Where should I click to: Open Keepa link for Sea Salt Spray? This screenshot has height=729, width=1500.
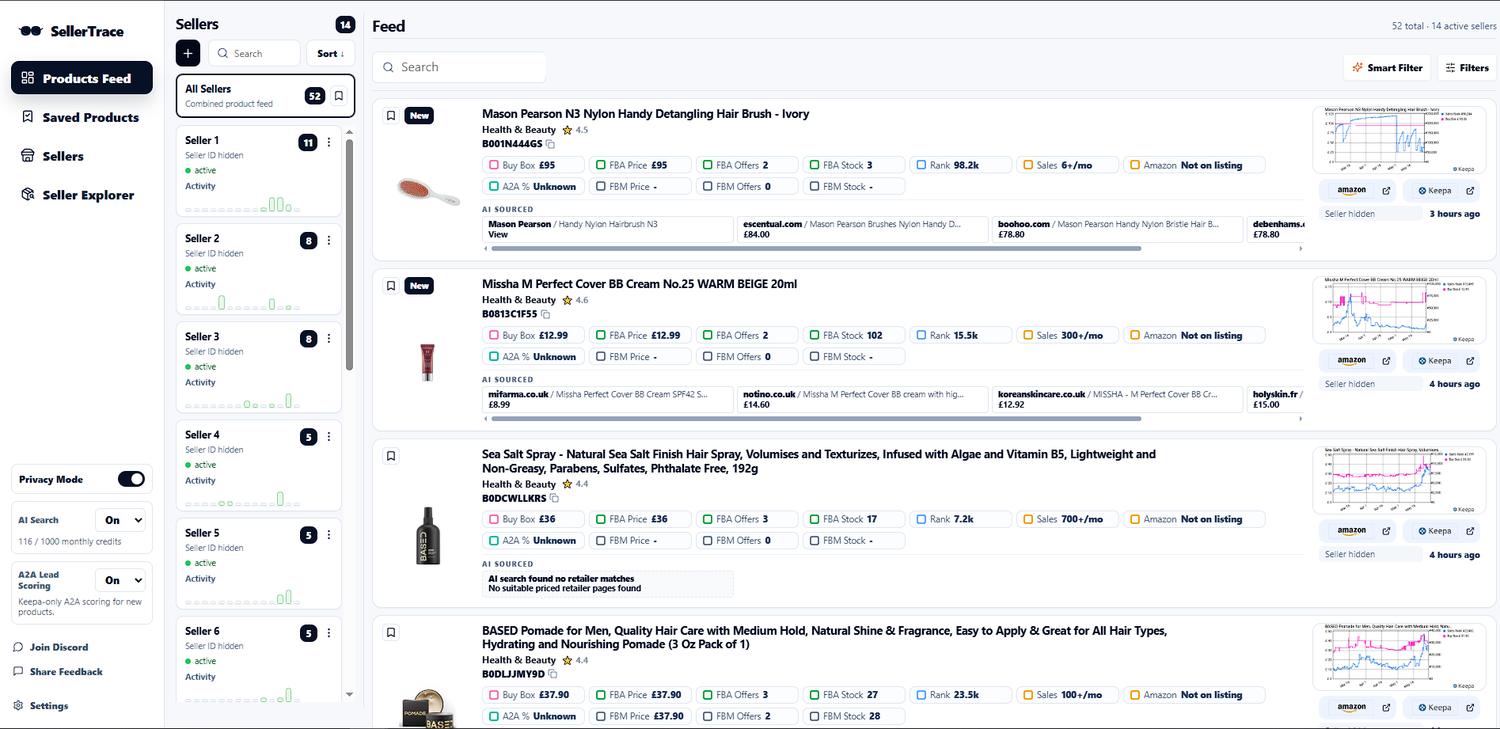point(1440,531)
